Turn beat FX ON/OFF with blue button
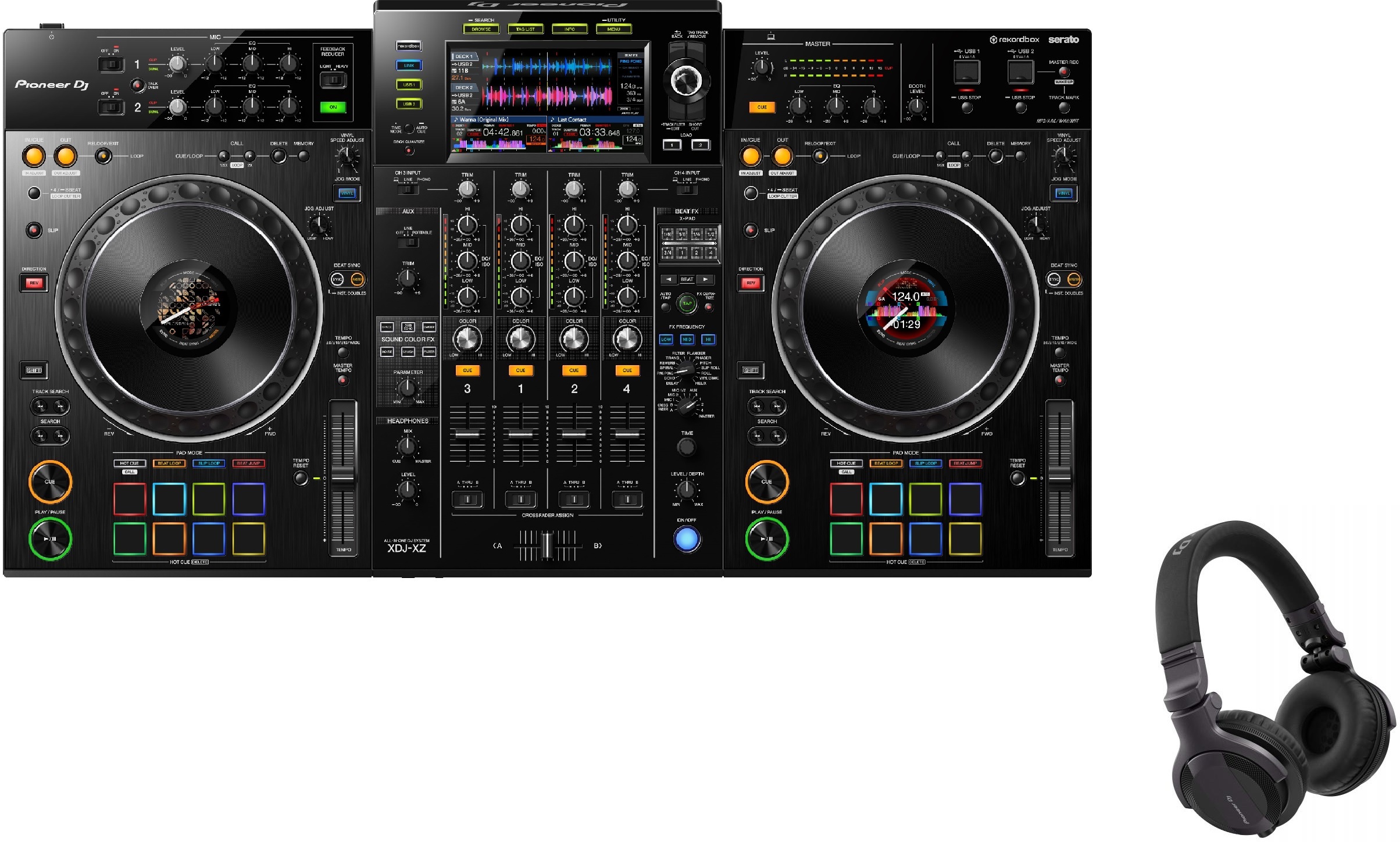 point(687,538)
